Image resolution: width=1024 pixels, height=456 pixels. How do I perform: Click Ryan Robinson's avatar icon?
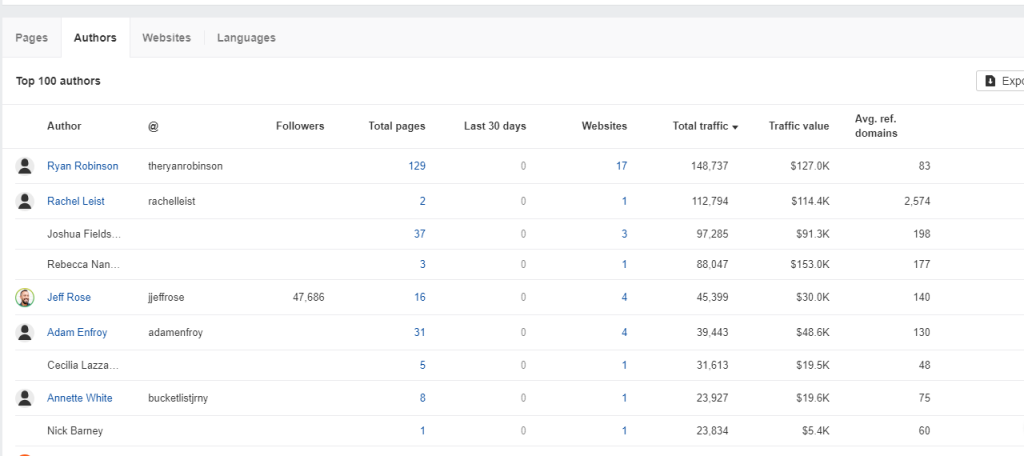(x=25, y=166)
